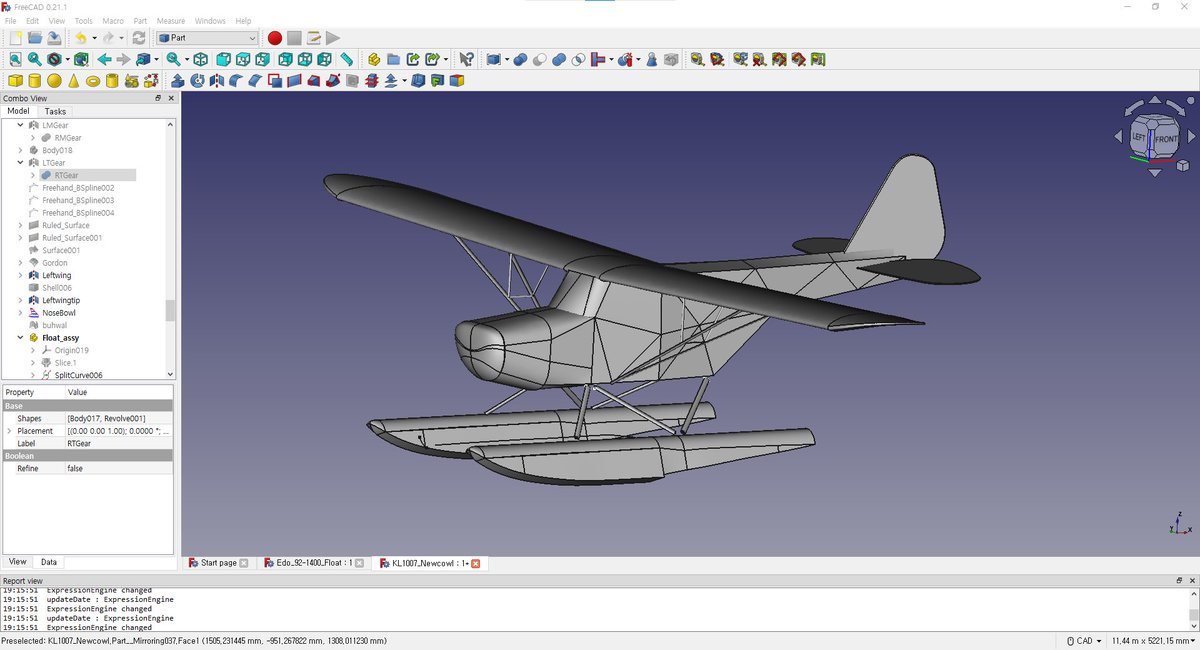This screenshot has height=650, width=1200.
Task: Open the macro editor notepad icon
Action: [313, 38]
